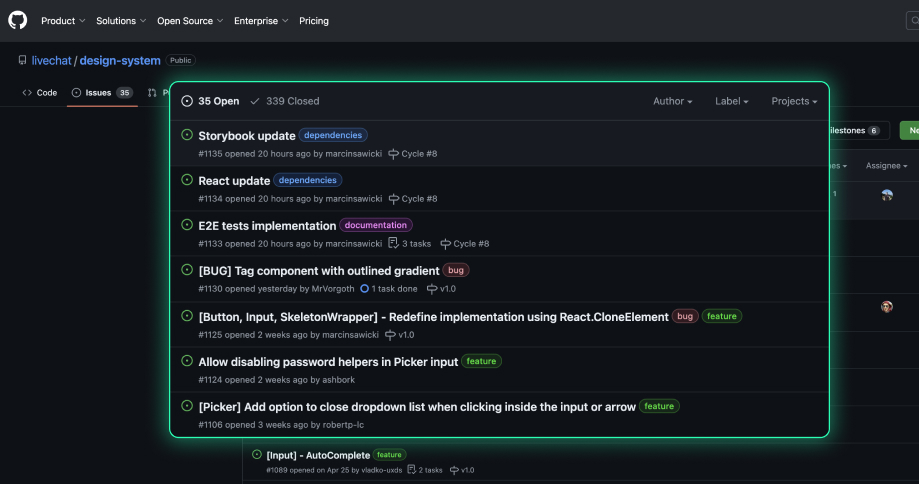Screen dimensions: 919x484
Task: Click the open icon beside Input AutoComplete issue
Action: (257, 455)
